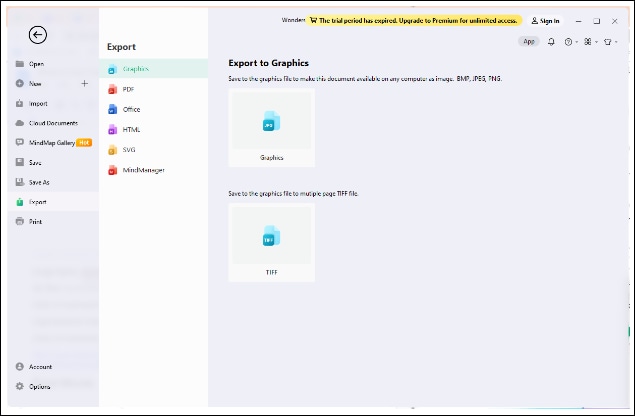Click the Sign In button
This screenshot has height=416, width=635.
point(545,21)
